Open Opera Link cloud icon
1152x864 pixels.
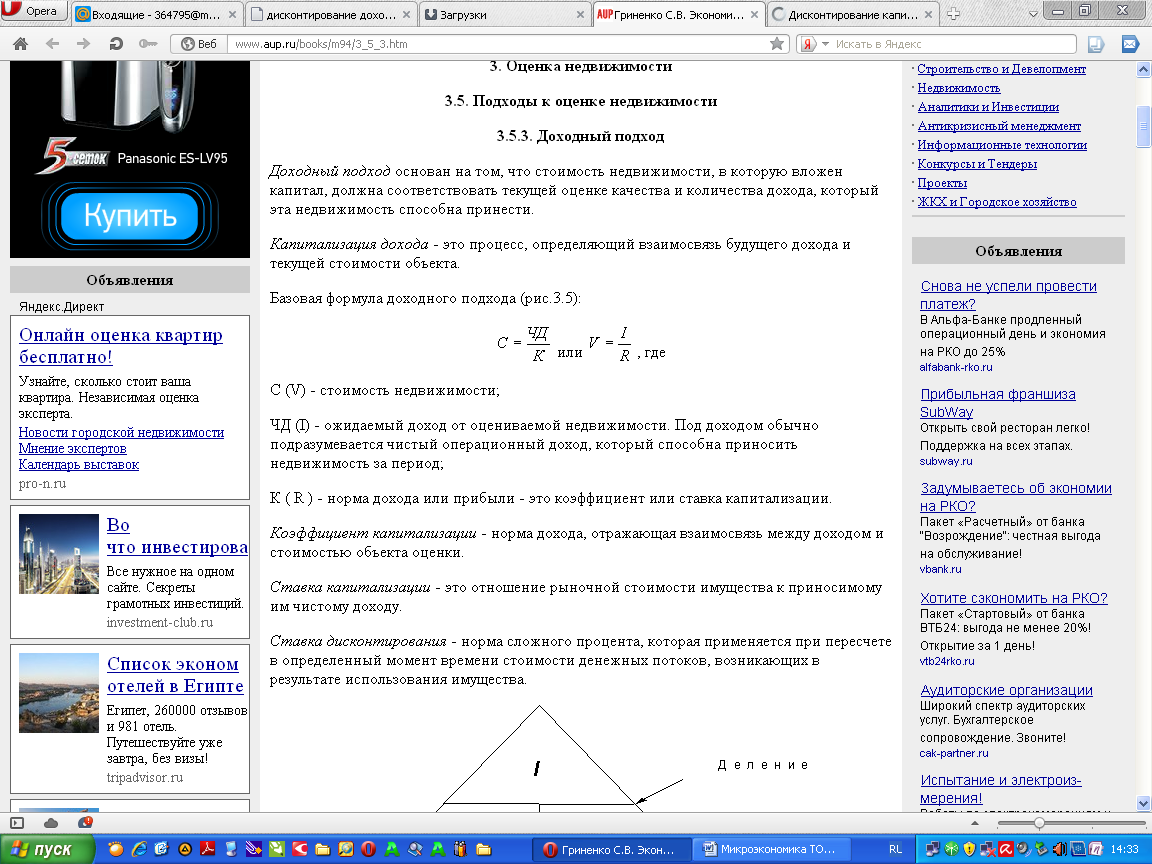51,823
